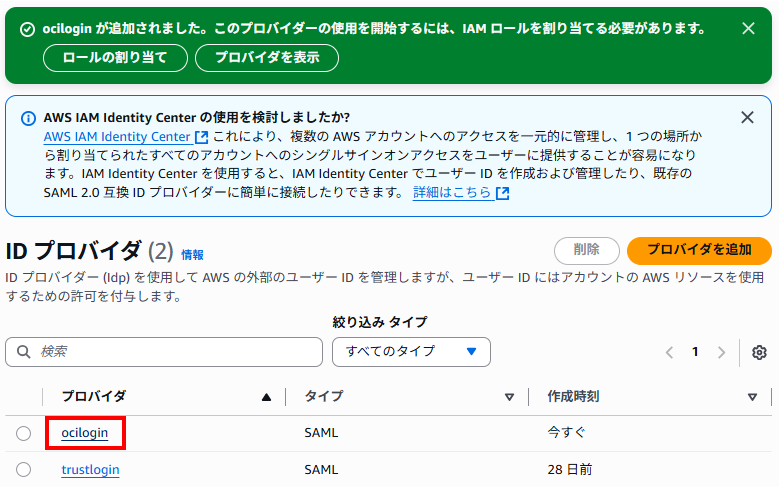Go to next page of providers

click(722, 352)
